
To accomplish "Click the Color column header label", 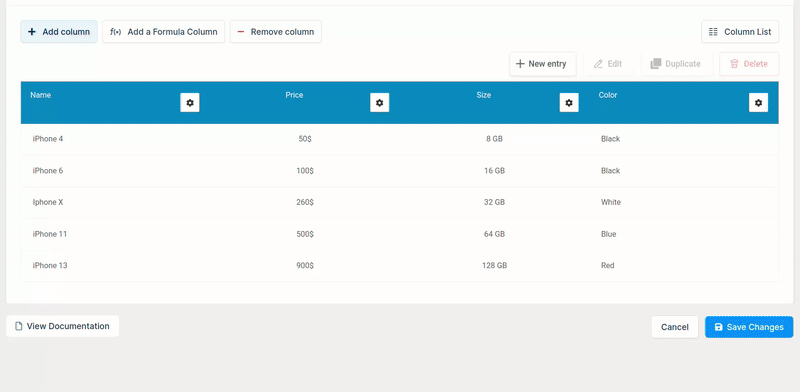I will pyautogui.click(x=608, y=95).
